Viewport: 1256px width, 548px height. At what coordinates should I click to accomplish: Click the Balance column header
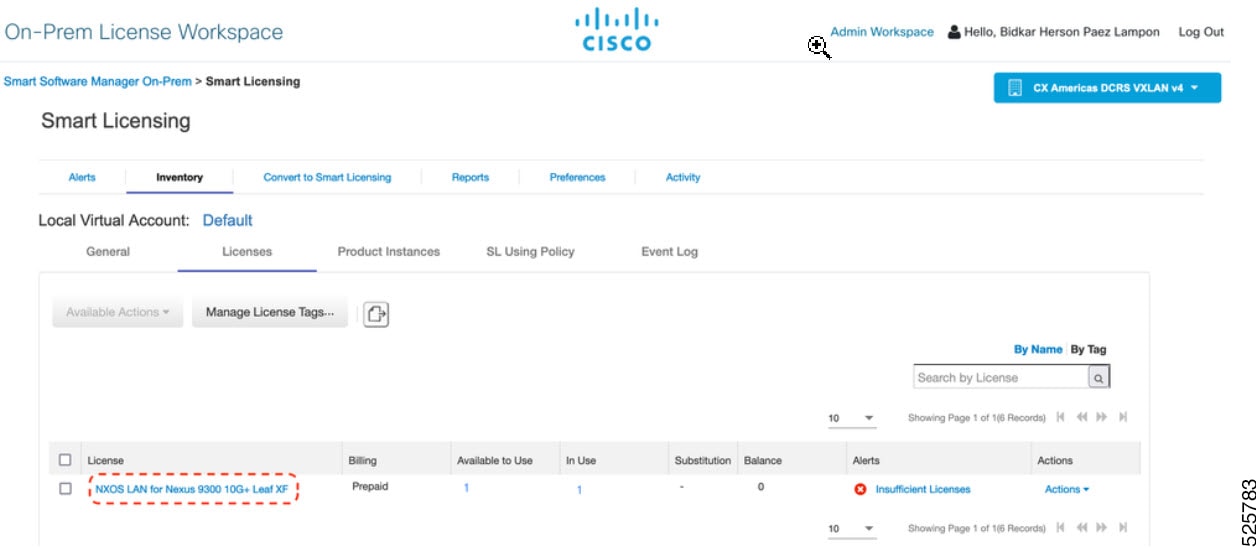point(763,461)
